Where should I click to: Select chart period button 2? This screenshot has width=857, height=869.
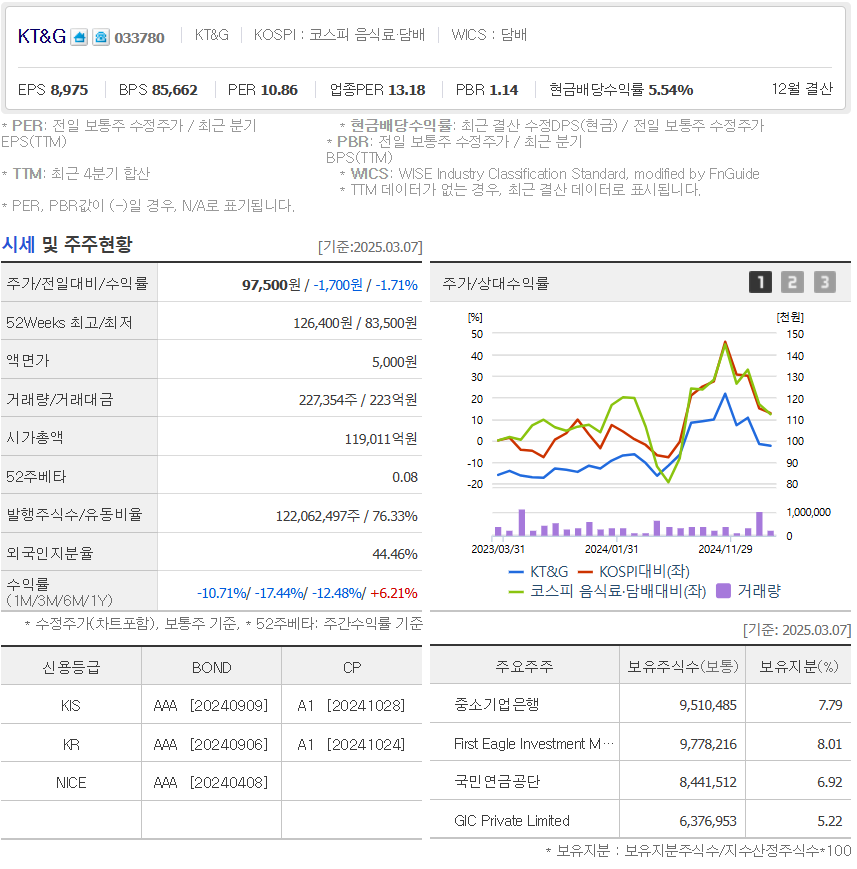tap(792, 282)
